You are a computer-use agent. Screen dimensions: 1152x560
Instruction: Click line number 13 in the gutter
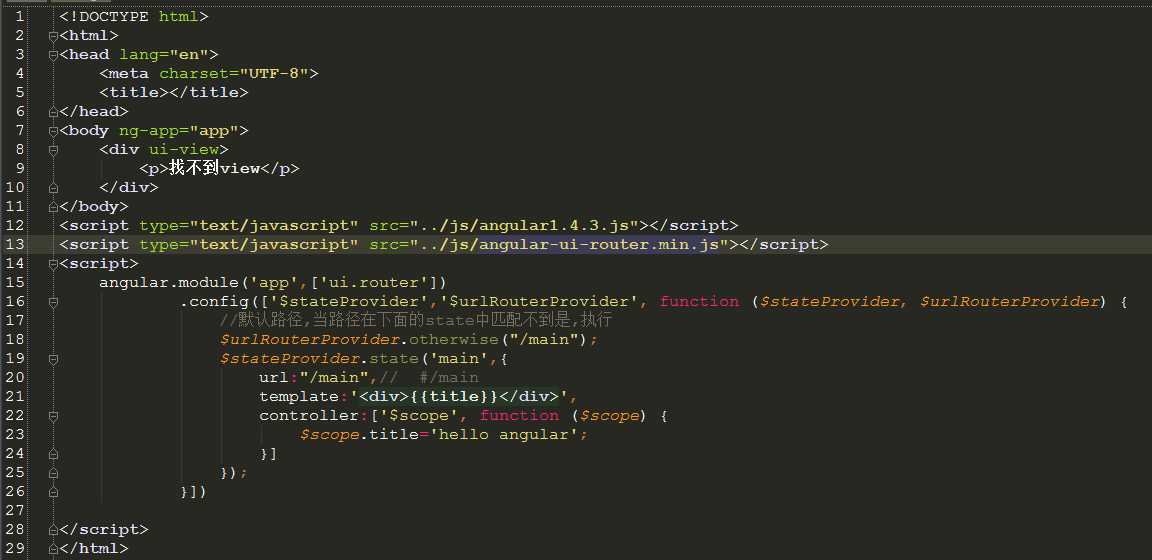(x=15, y=244)
